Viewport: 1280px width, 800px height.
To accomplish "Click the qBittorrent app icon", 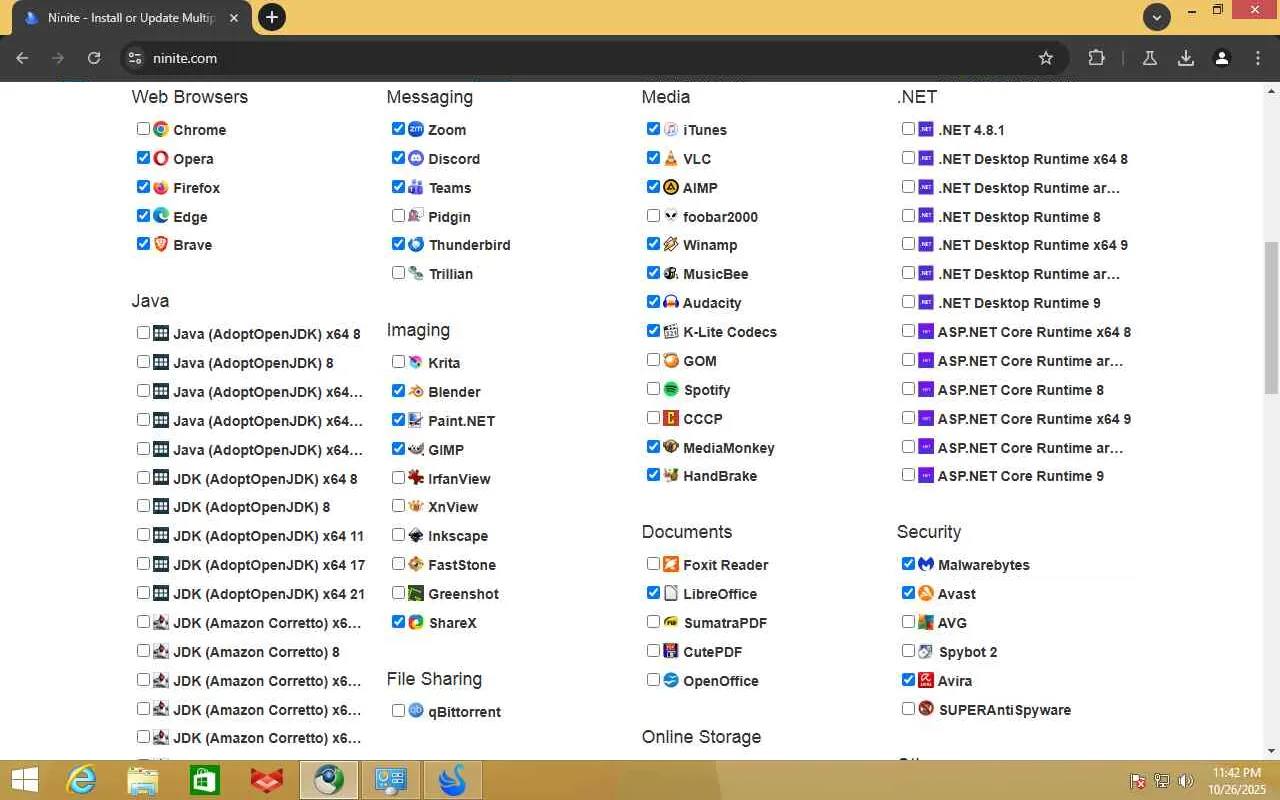I will 416,711.
